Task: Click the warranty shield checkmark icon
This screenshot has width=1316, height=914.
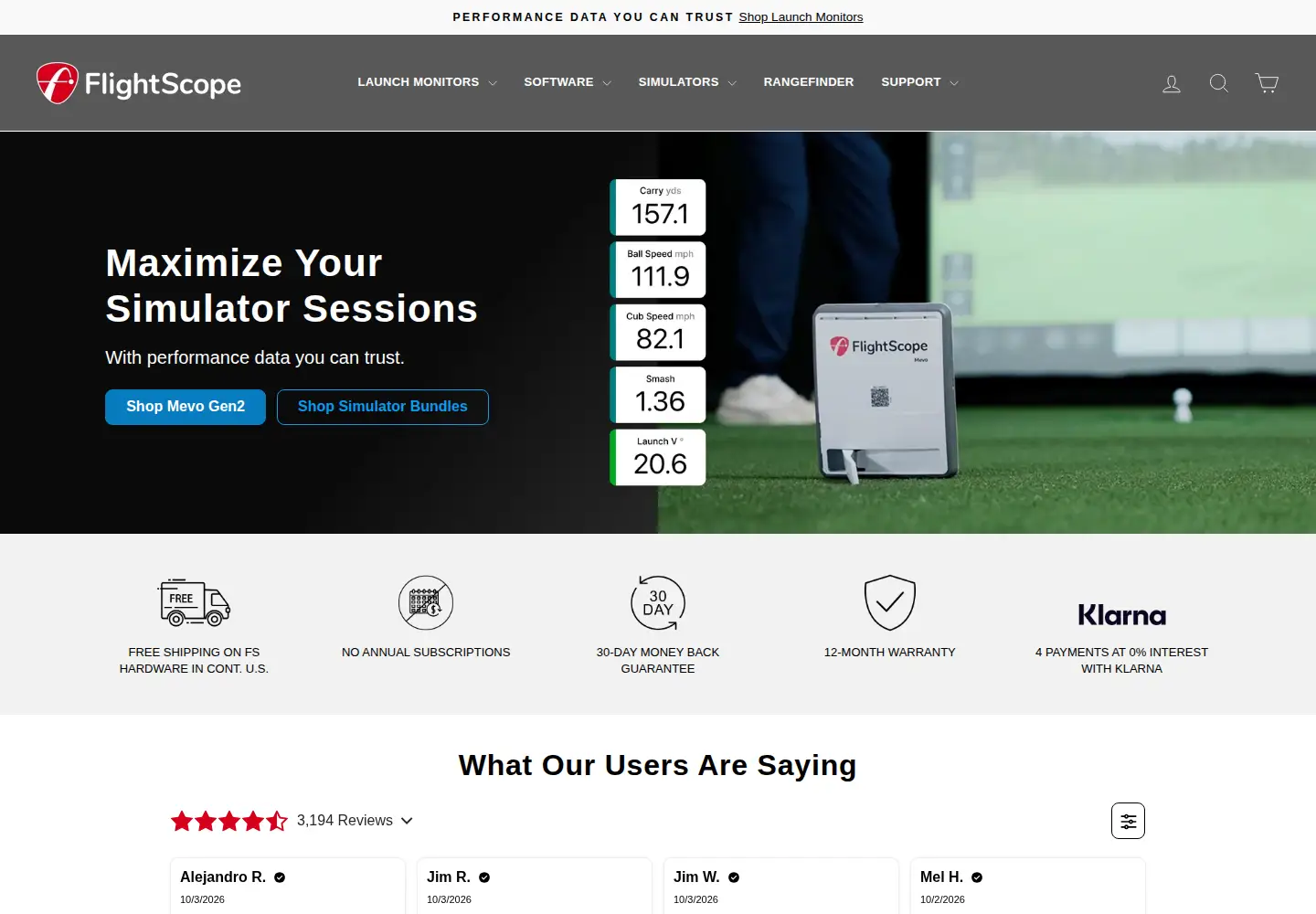Action: 890,602
